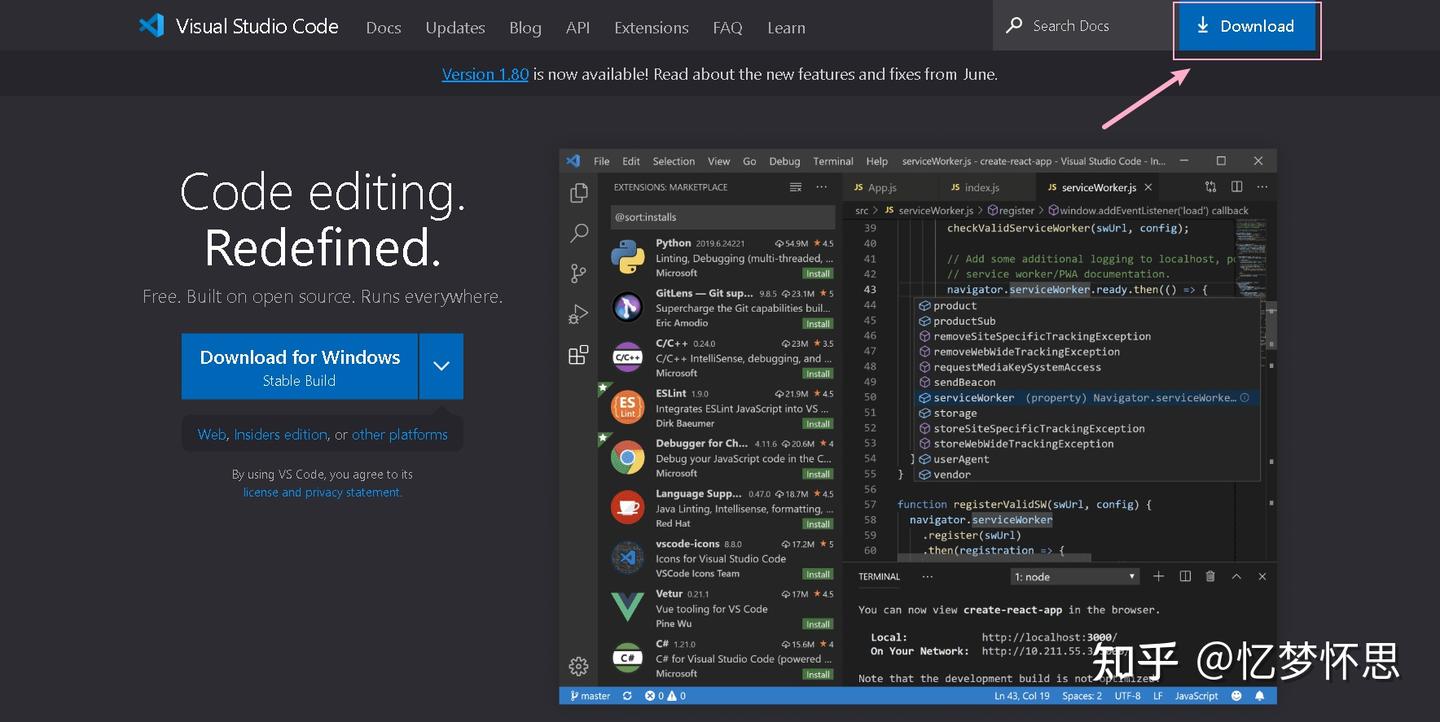Open the File menu
The width and height of the screenshot is (1440, 722).
click(601, 160)
